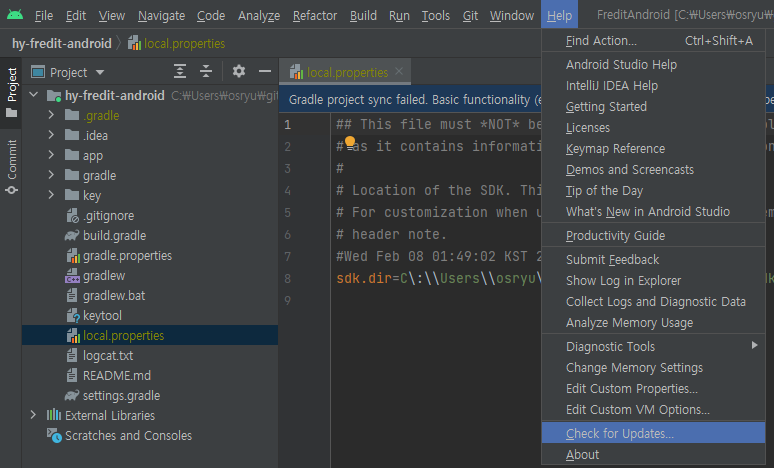
Task: Open the Tools menu
Action: pos(435,16)
